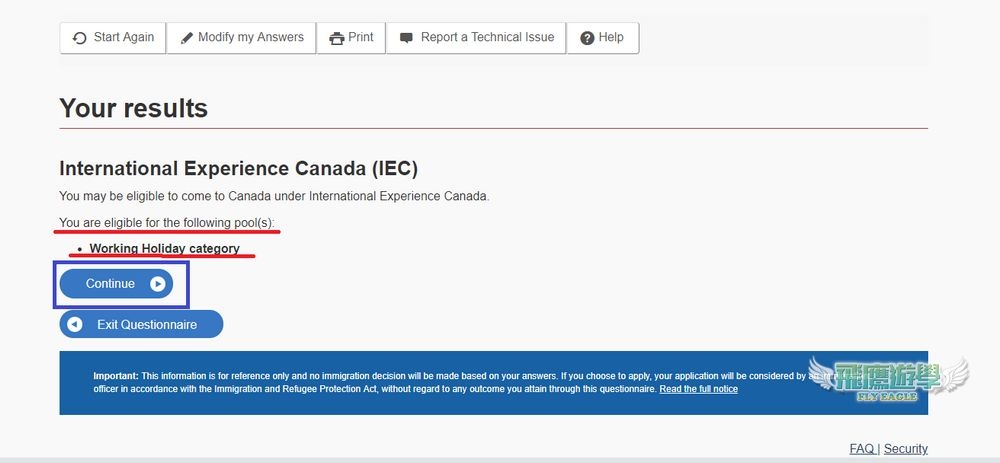Continue to the next step

point(116,284)
